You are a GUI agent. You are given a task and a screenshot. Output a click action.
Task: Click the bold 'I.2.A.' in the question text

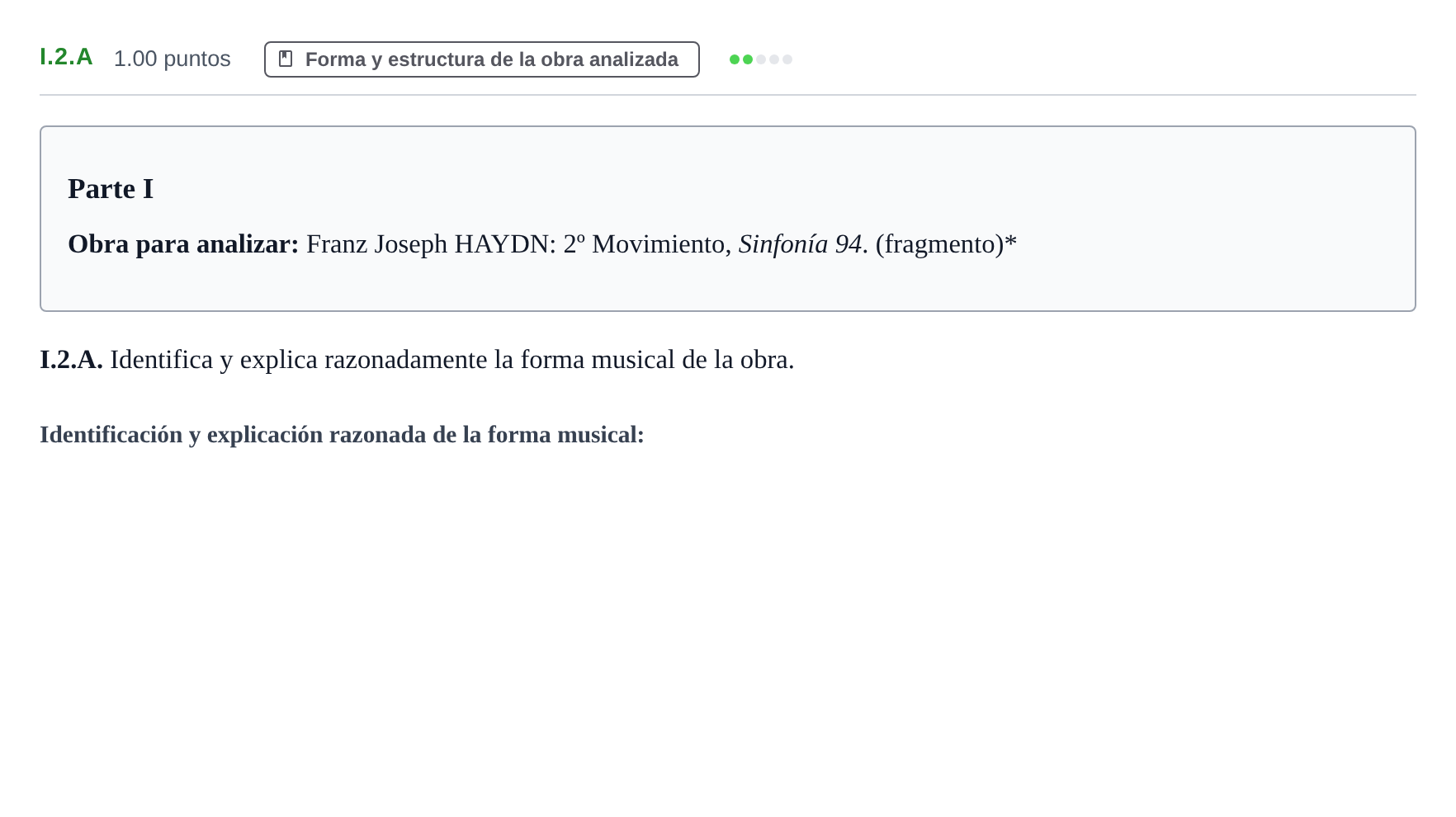71,360
